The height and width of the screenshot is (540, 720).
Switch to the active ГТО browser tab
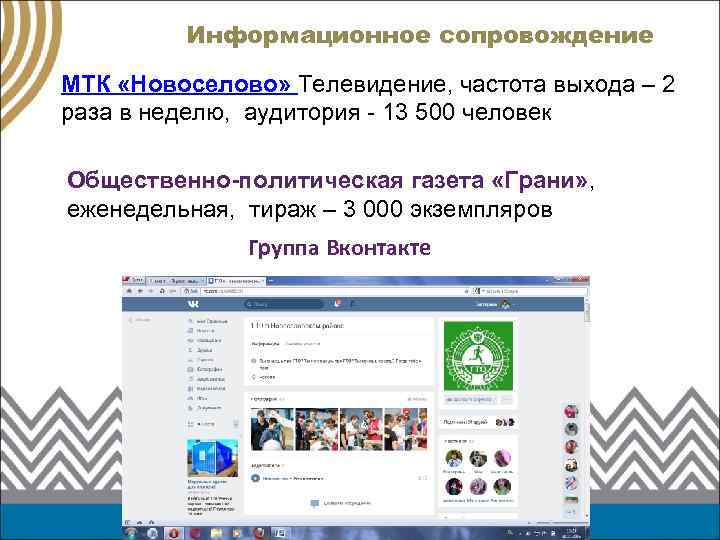(235, 280)
